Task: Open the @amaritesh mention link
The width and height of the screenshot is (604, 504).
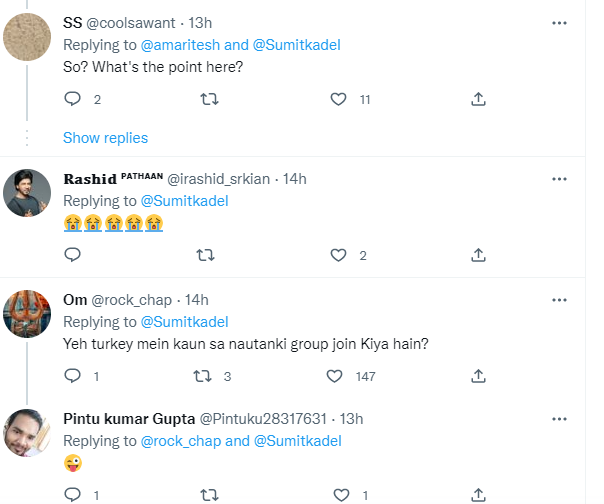Action: 174,46
